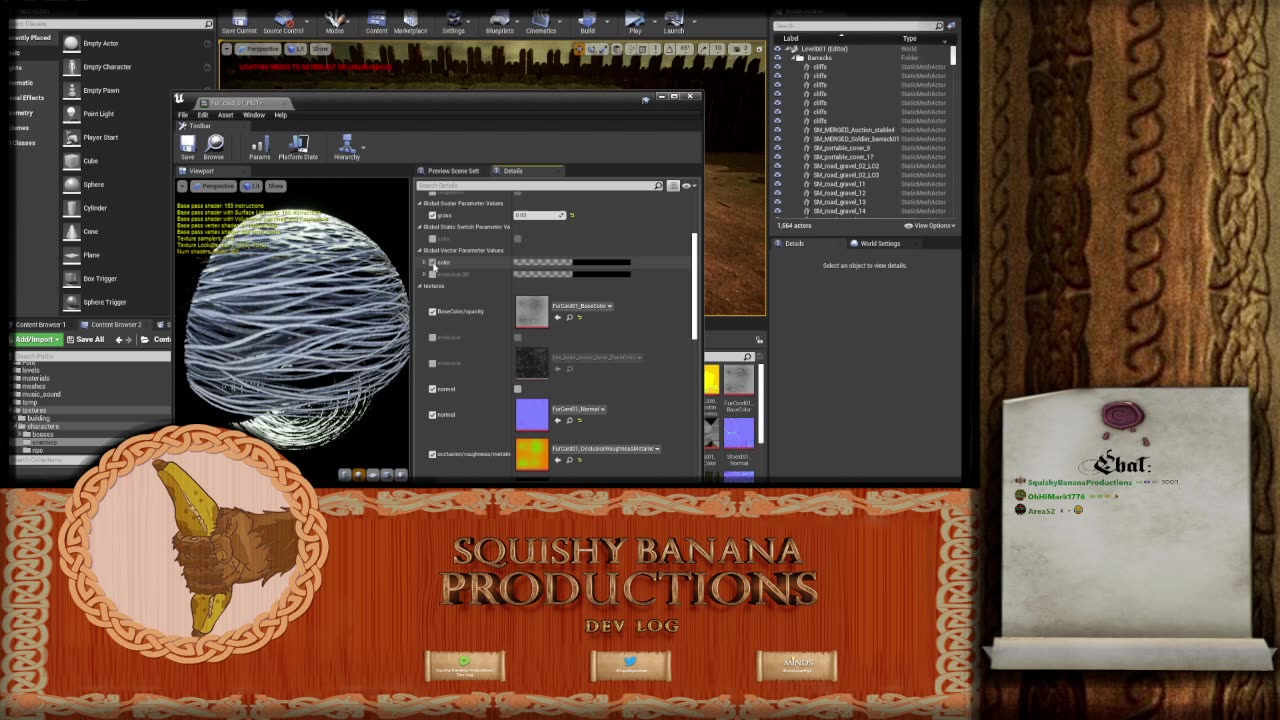
Task: Click search icon in Details search field
Action: [658, 186]
